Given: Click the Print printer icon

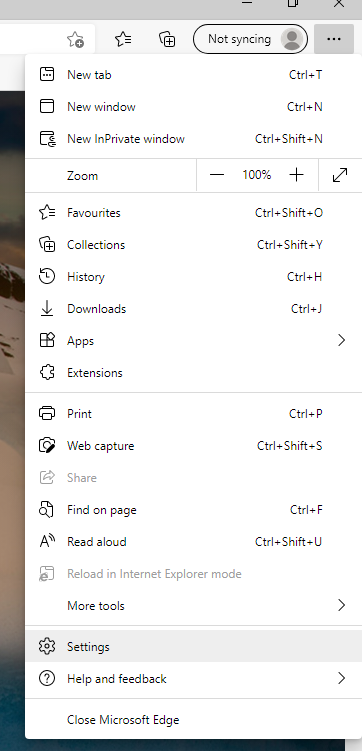Looking at the screenshot, I should 47,414.
